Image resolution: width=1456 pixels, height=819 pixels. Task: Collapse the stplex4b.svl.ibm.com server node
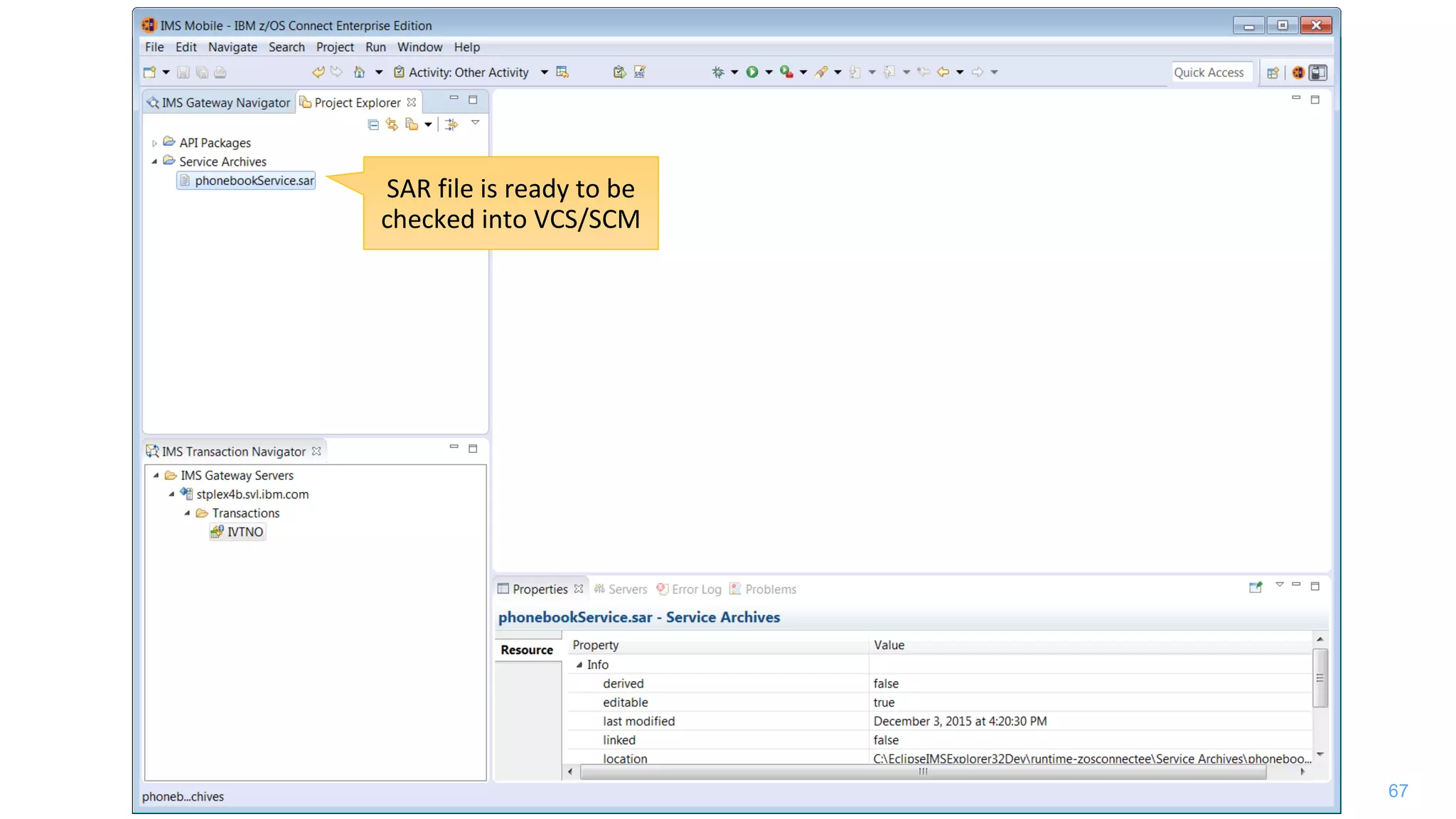(x=171, y=494)
